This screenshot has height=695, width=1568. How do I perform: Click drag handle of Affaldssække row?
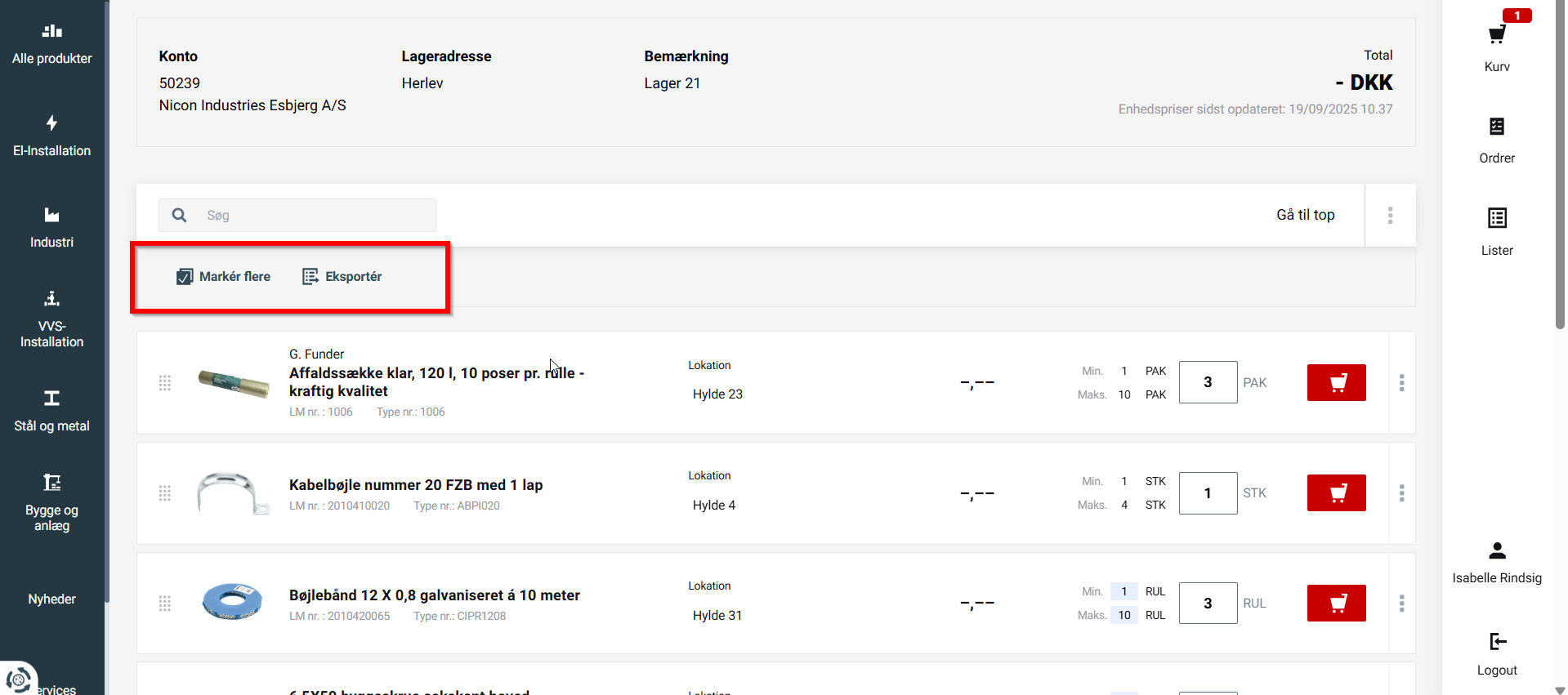(x=164, y=383)
